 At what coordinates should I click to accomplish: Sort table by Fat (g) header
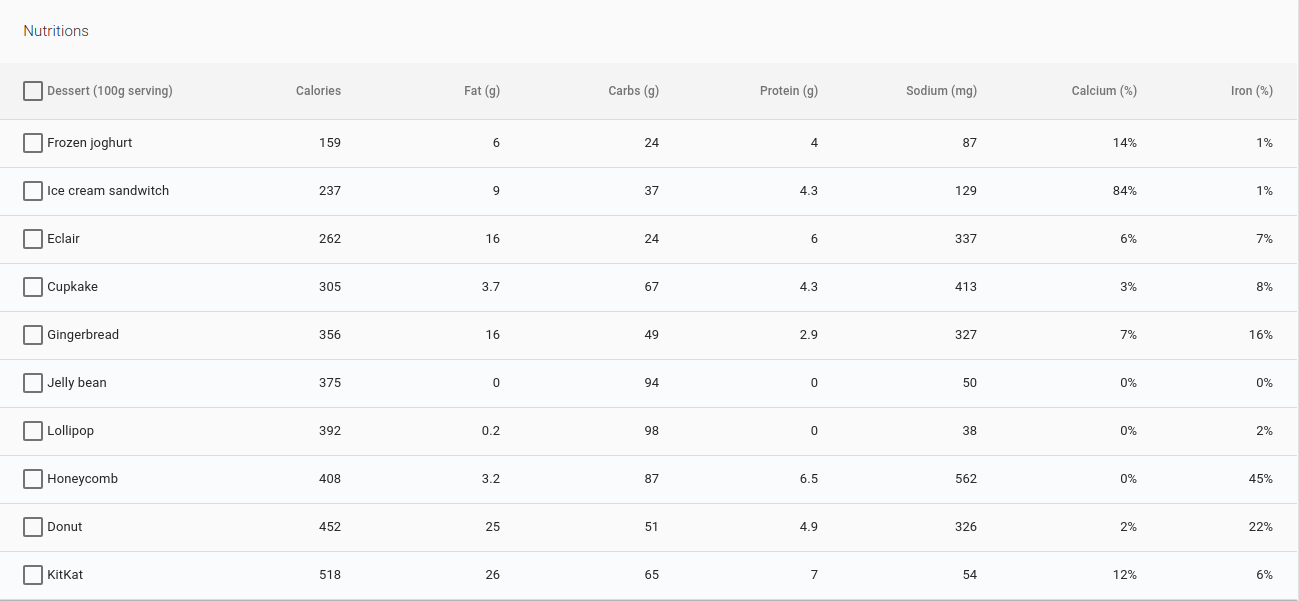pos(482,91)
